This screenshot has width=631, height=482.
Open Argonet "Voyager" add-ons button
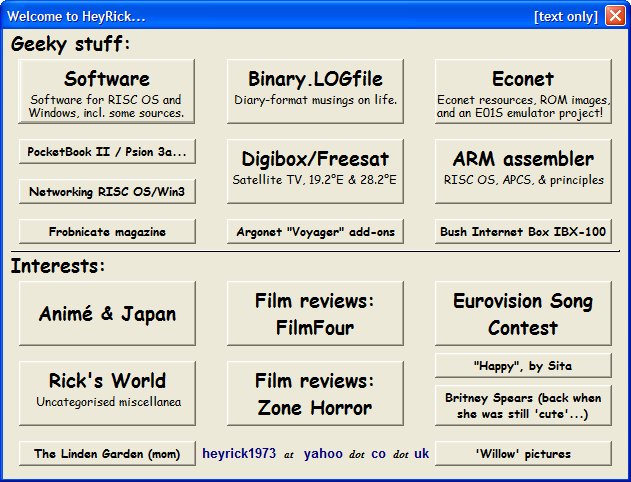pos(315,231)
